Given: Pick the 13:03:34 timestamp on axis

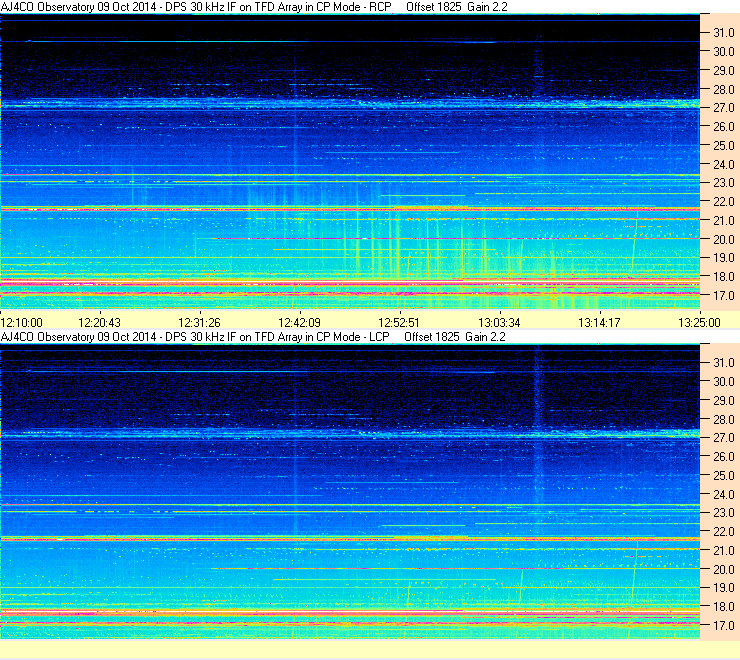Looking at the screenshot, I should coord(498,322).
